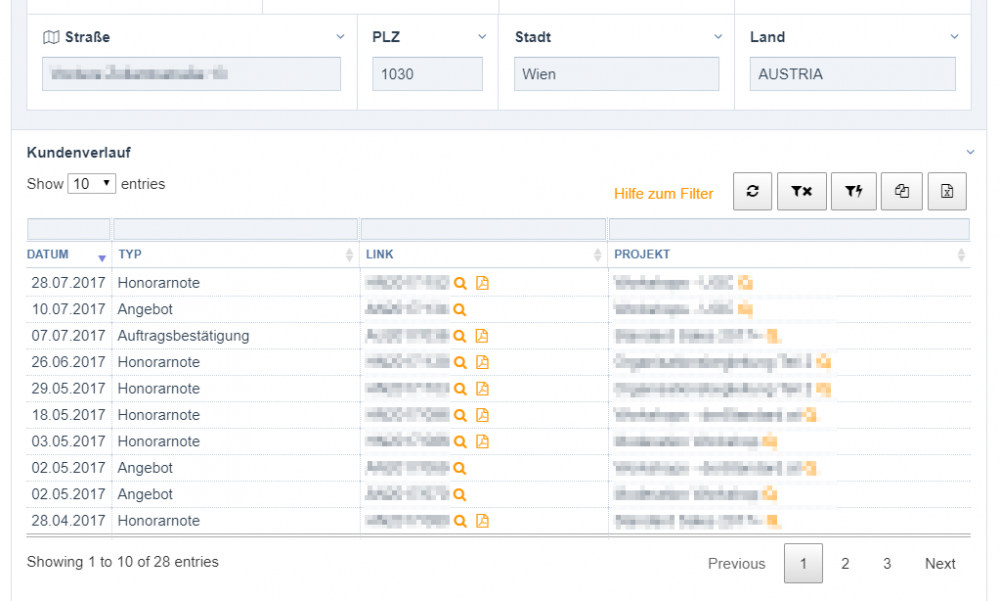This screenshot has width=1000, height=601.
Task: Export table with the Excel button
Action: pos(946,192)
